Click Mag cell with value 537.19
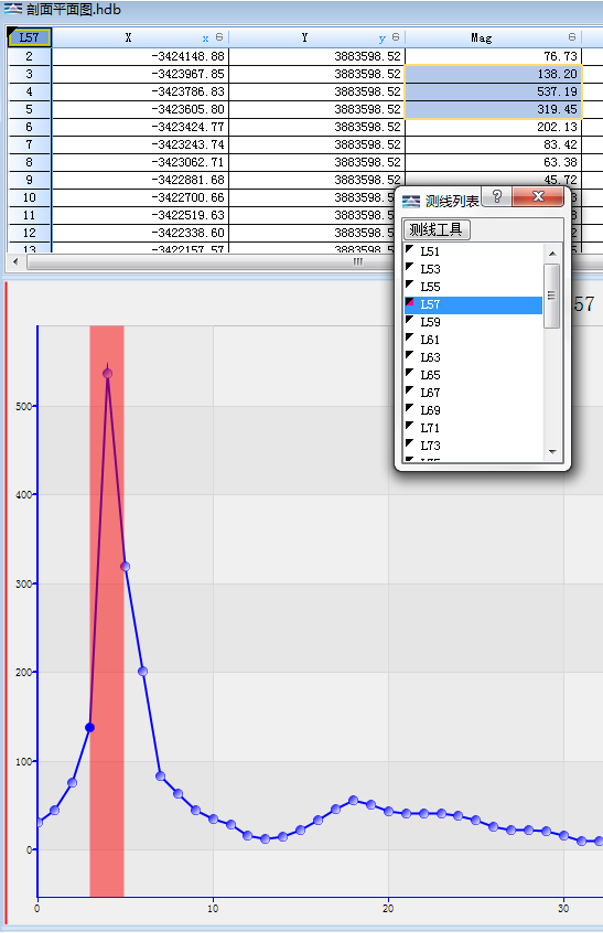 tap(493, 92)
